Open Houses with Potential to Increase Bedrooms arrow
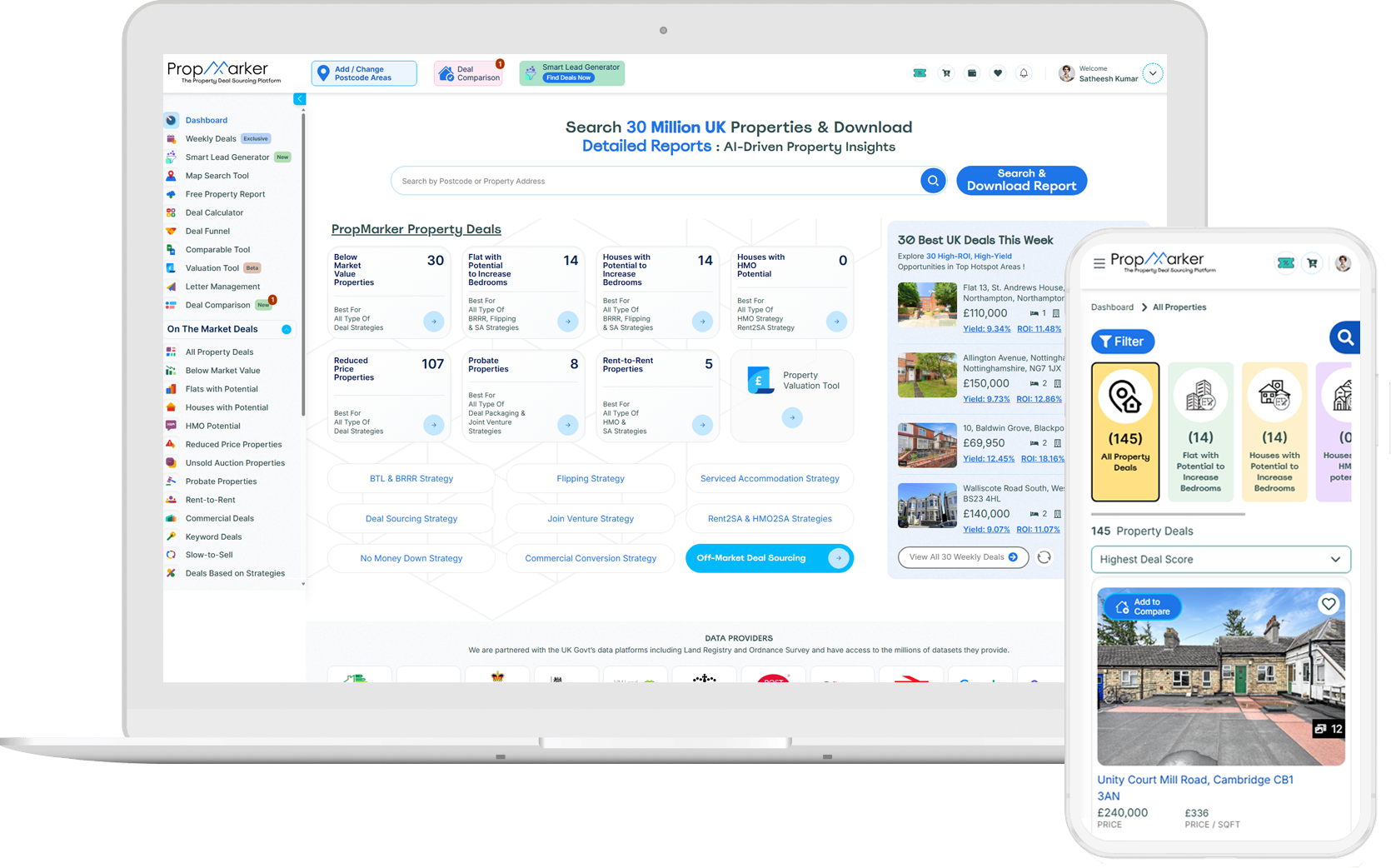Screen dimensions: 1391x868 [x=702, y=321]
